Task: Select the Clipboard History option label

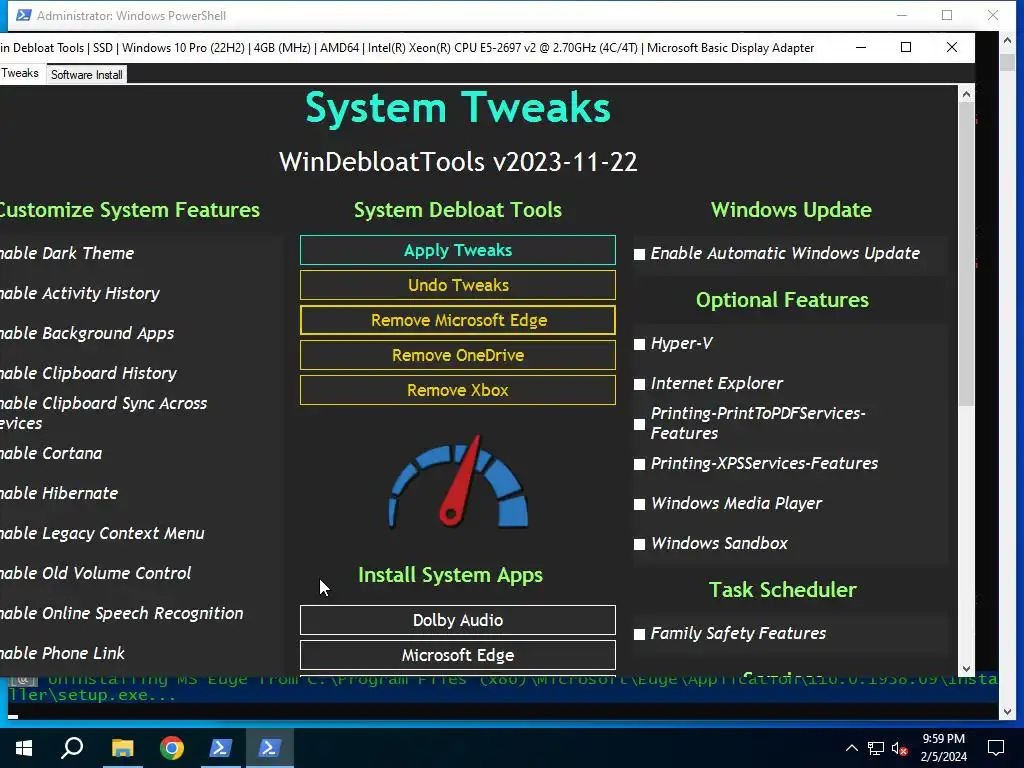Action: pos(88,373)
